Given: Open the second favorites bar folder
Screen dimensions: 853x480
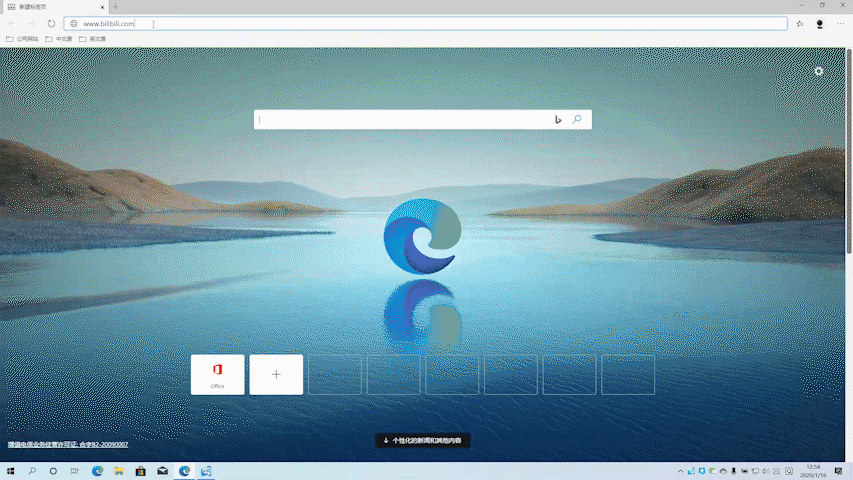Looking at the screenshot, I should (x=59, y=39).
